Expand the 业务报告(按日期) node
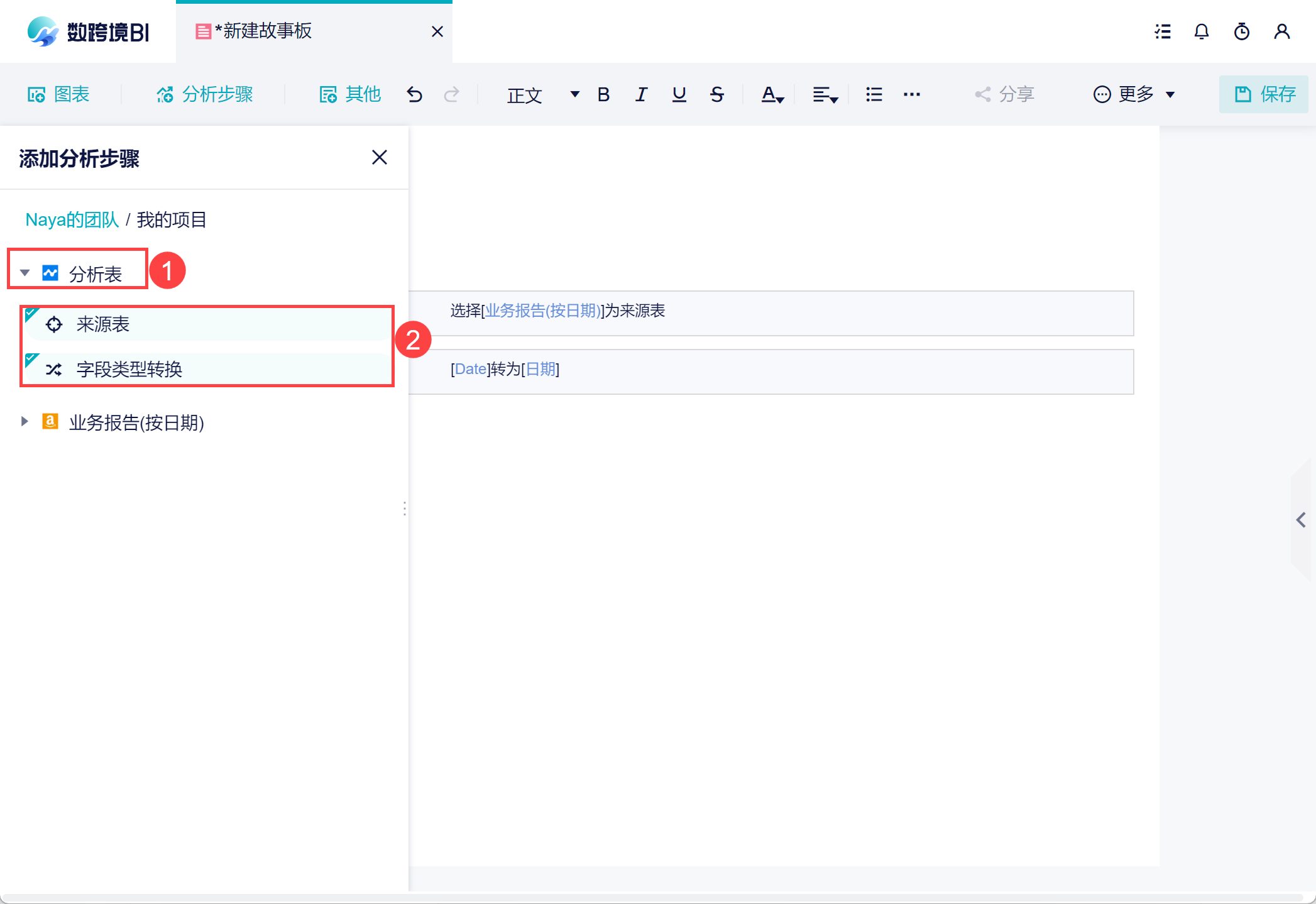This screenshot has width=1316, height=904. click(x=25, y=421)
